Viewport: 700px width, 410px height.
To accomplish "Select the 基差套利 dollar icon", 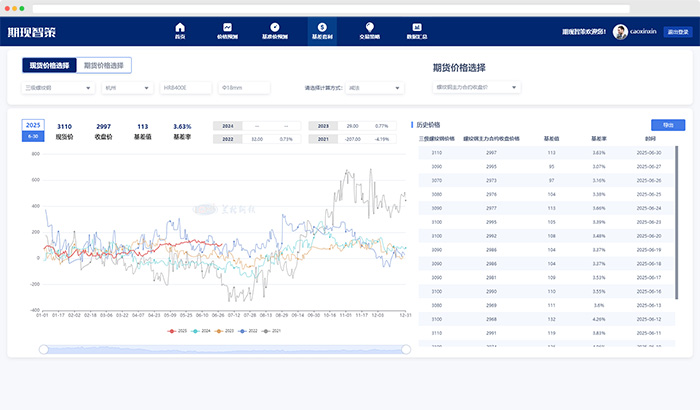I will click(x=322, y=28).
